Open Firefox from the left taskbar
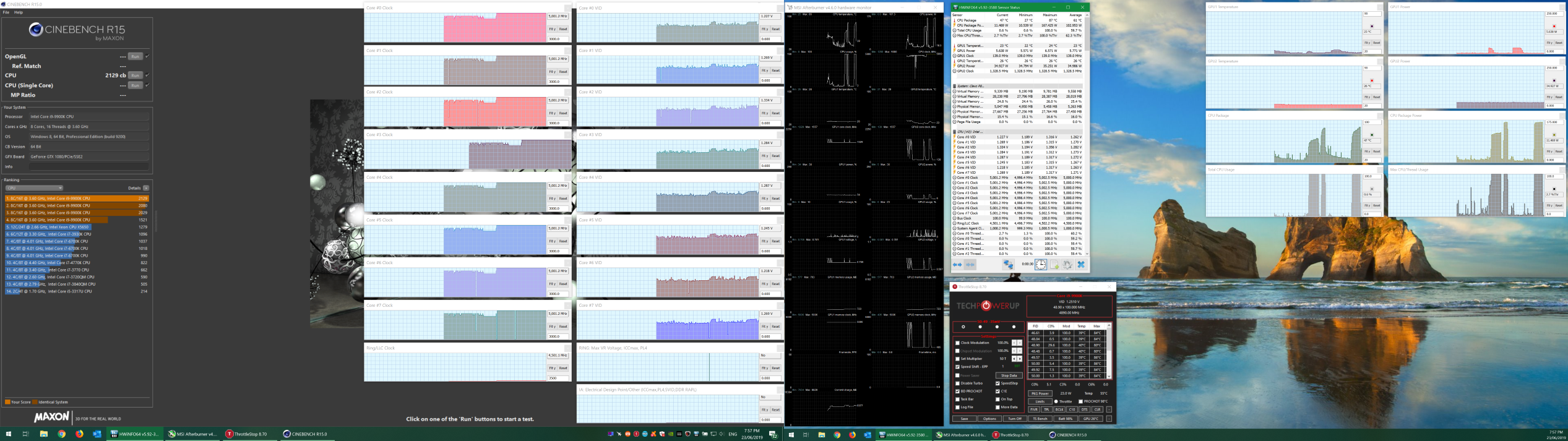1568x441 pixels. click(x=79, y=434)
